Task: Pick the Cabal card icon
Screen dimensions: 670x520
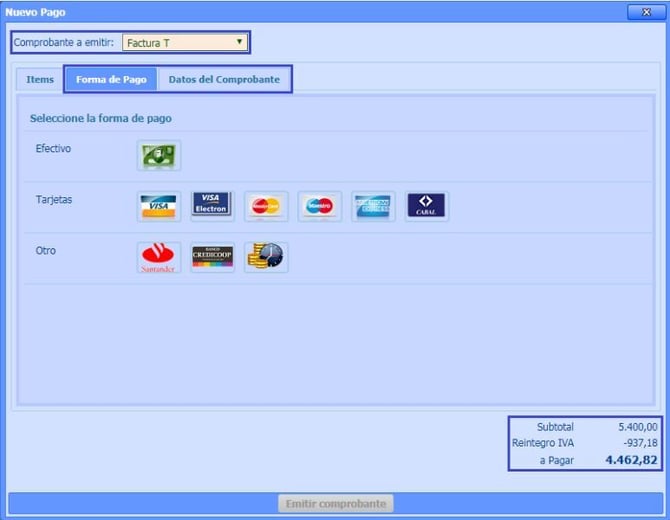Action: 426,206
